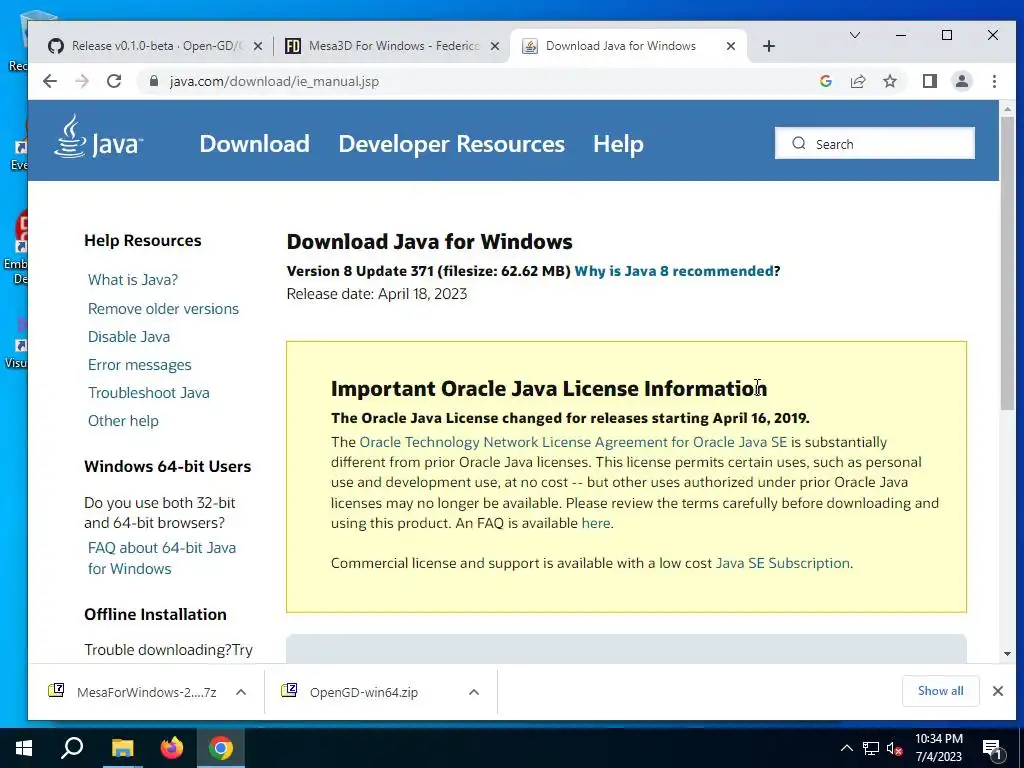Screen dimensions: 1024x768
Task: View site information padlock icon
Action: point(154,81)
